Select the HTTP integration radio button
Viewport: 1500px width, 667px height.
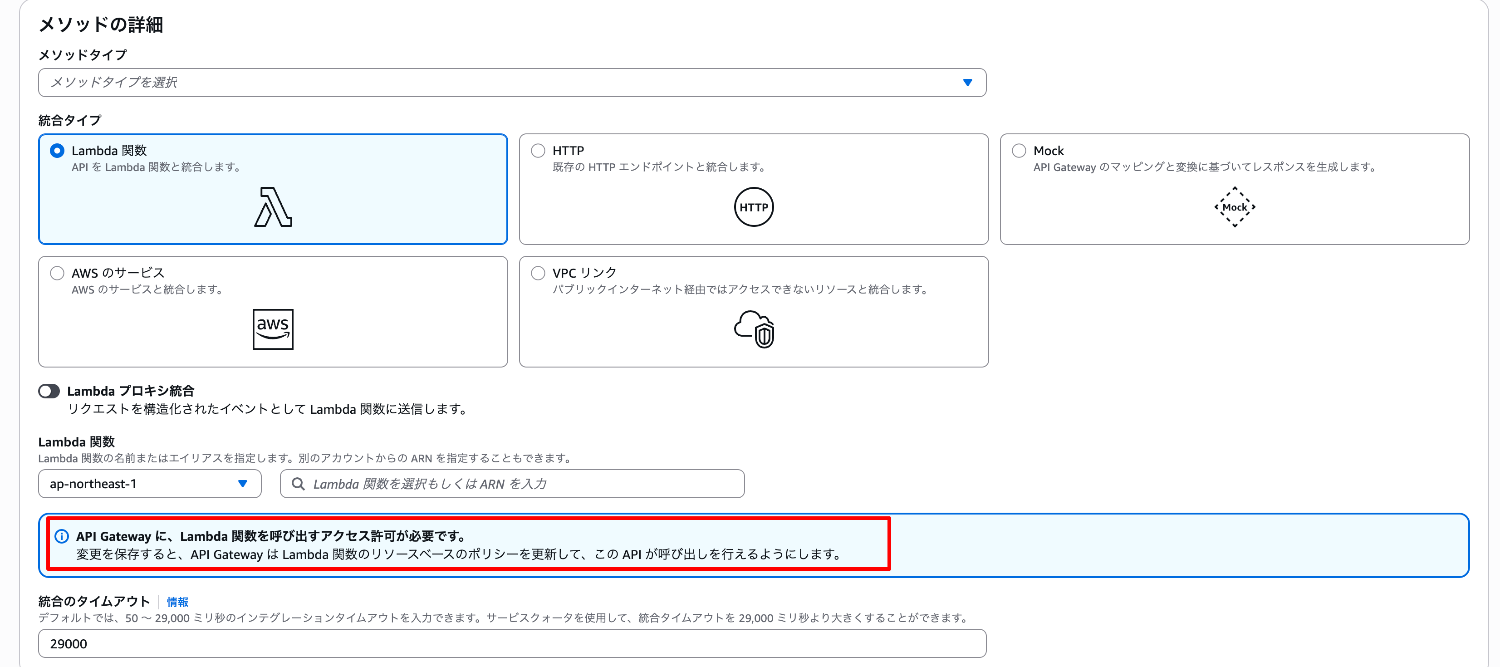[538, 151]
